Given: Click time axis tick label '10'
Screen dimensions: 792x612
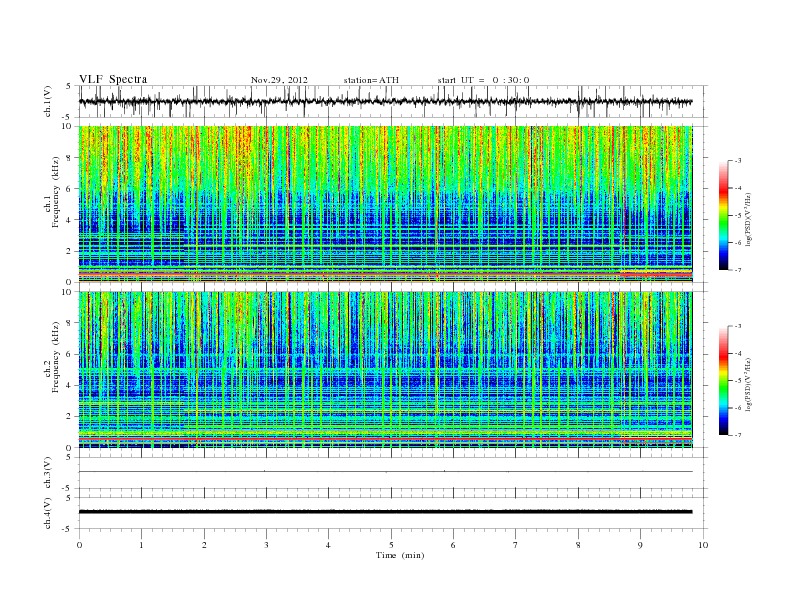Looking at the screenshot, I should [703, 545].
